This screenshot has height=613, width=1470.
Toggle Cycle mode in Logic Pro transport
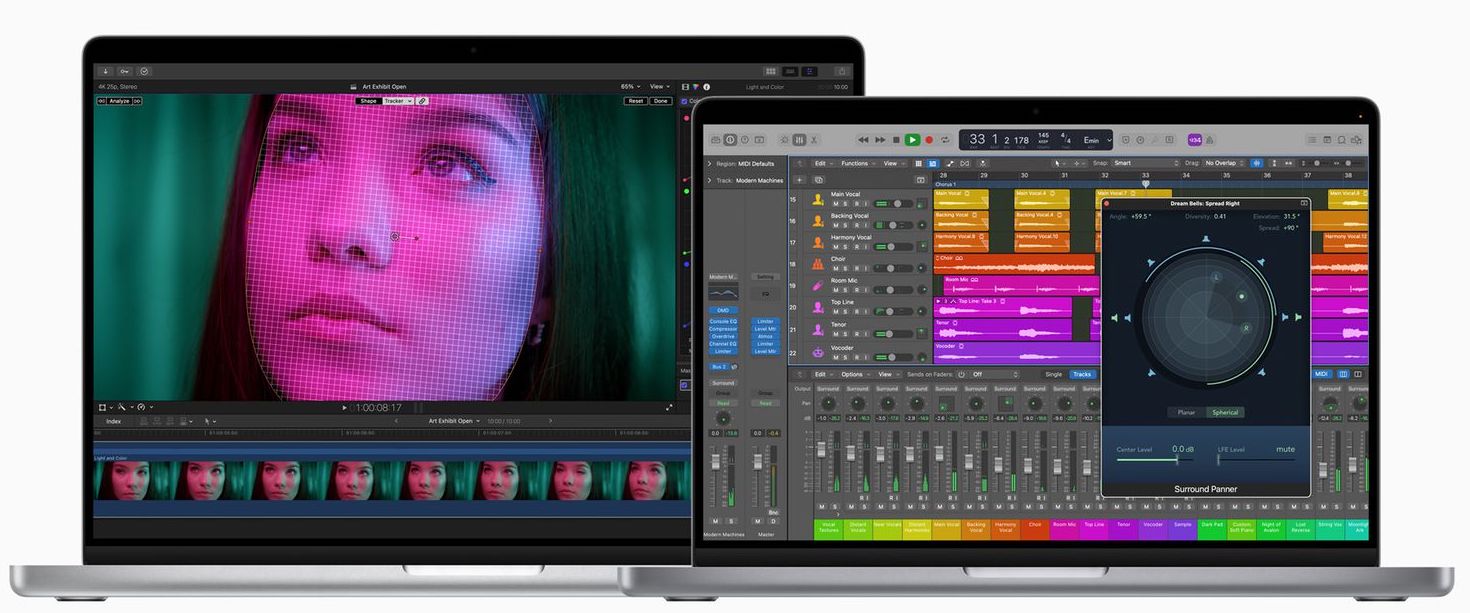coord(944,140)
